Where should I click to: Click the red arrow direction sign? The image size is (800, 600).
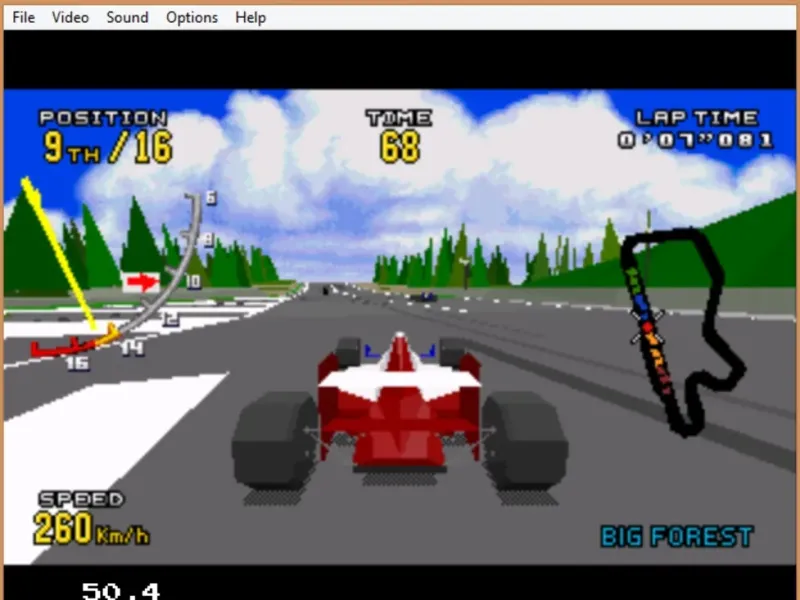click(x=141, y=282)
